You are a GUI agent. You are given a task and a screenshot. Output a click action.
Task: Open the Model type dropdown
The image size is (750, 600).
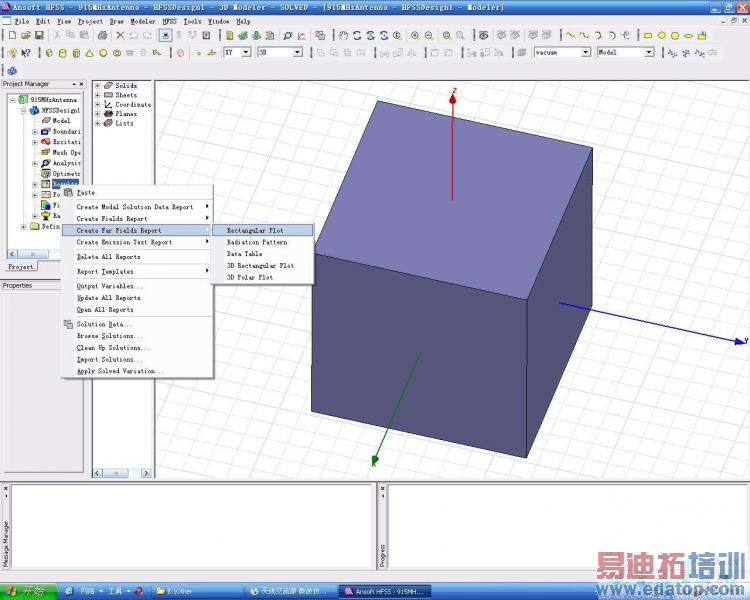(x=649, y=52)
